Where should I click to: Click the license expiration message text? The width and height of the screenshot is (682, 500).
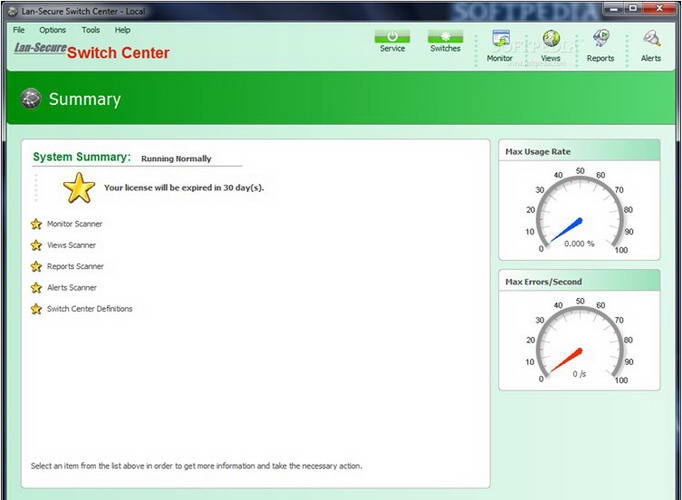[184, 187]
